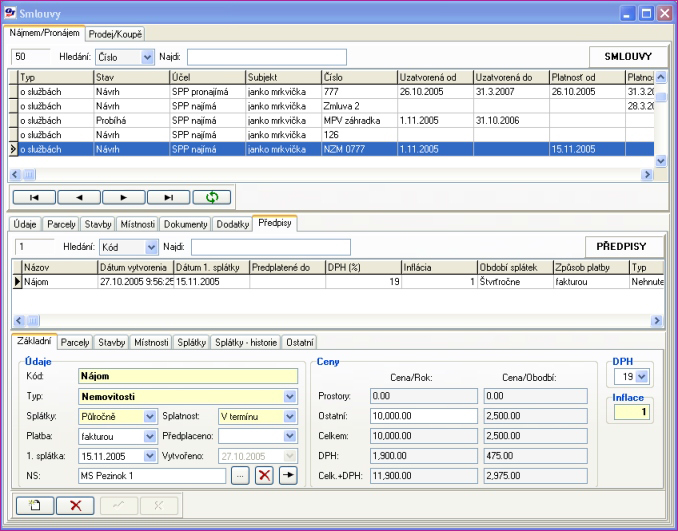Click the Celk.+DPH Cena/Rok value 11,900.00
This screenshot has height=531, width=678.
click(424, 476)
